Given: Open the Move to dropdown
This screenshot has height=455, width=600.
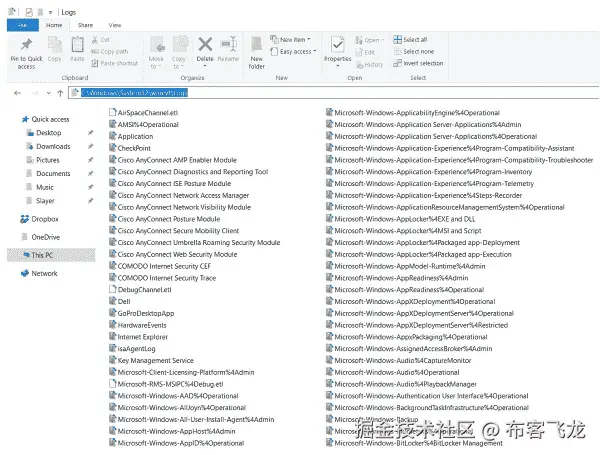Looking at the screenshot, I should (x=156, y=62).
